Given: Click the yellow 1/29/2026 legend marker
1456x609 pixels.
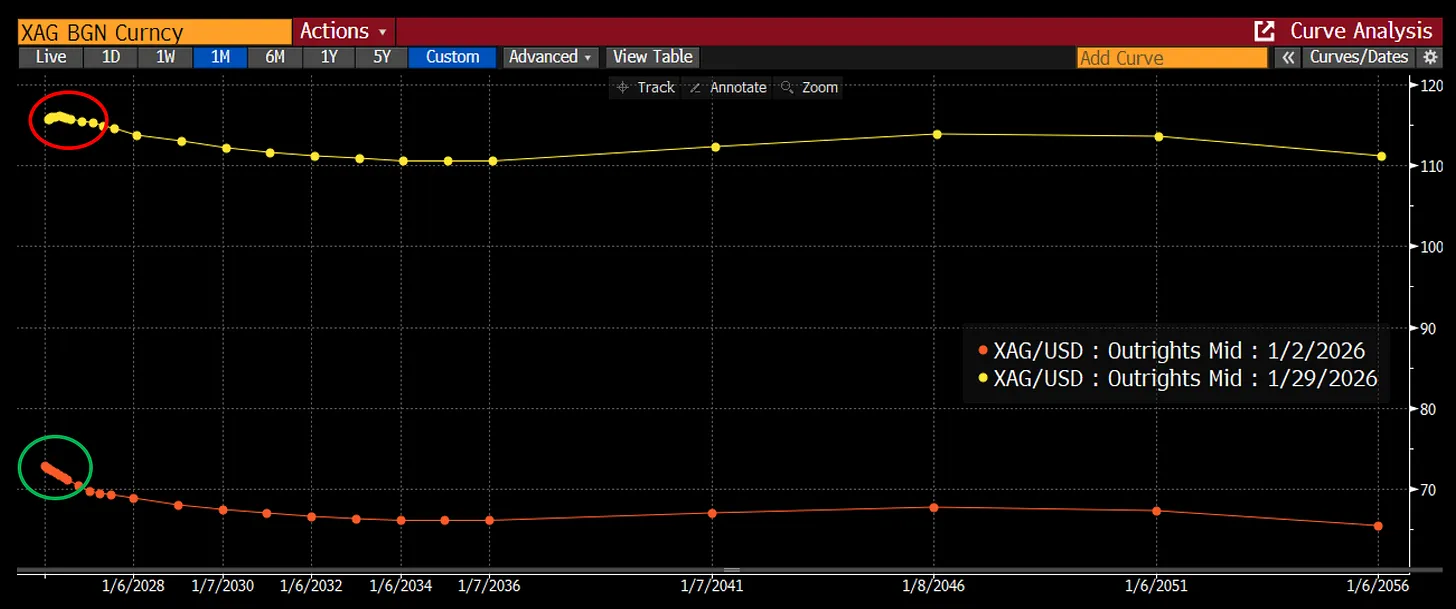Looking at the screenshot, I should [982, 378].
